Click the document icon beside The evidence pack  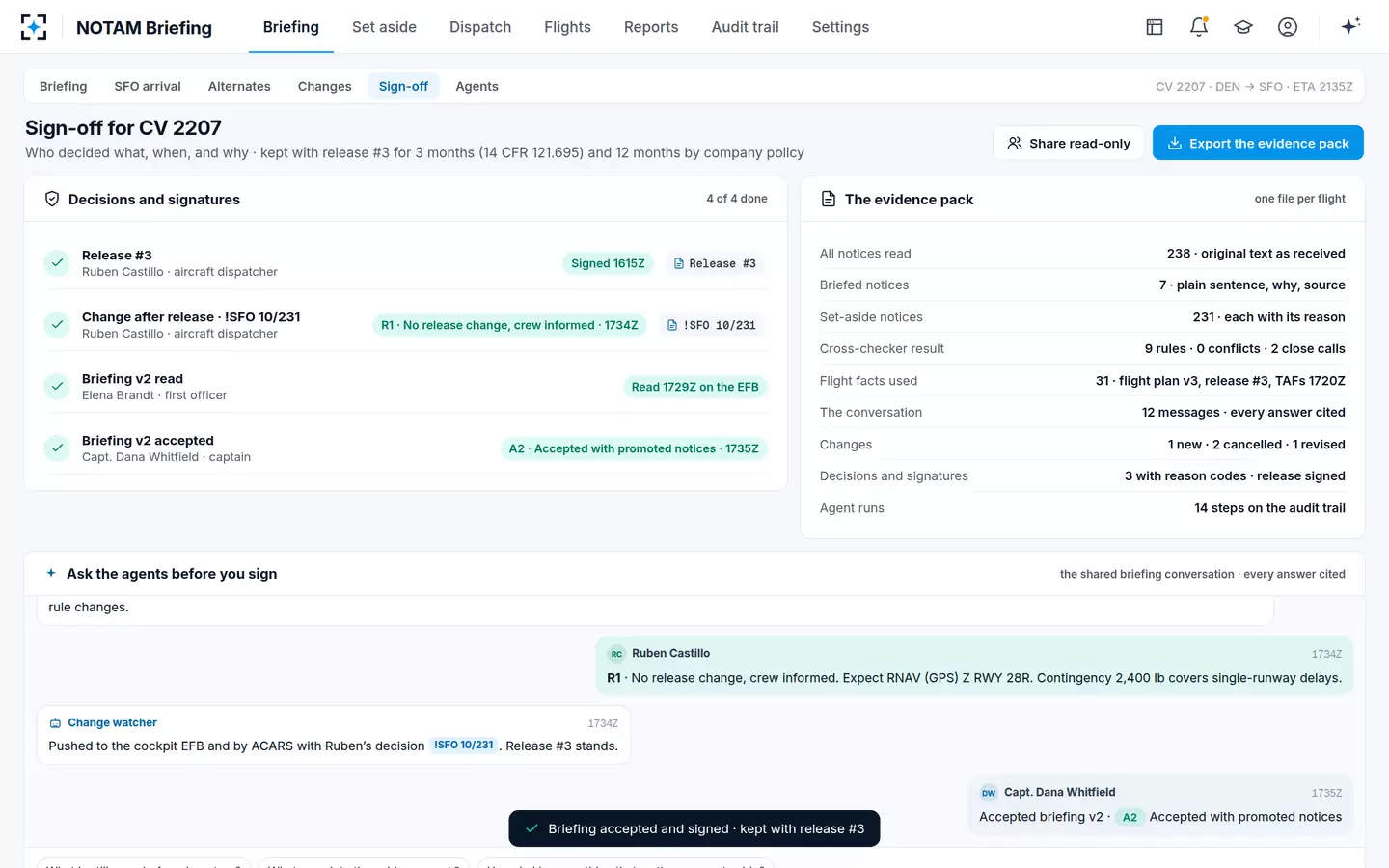tap(828, 199)
